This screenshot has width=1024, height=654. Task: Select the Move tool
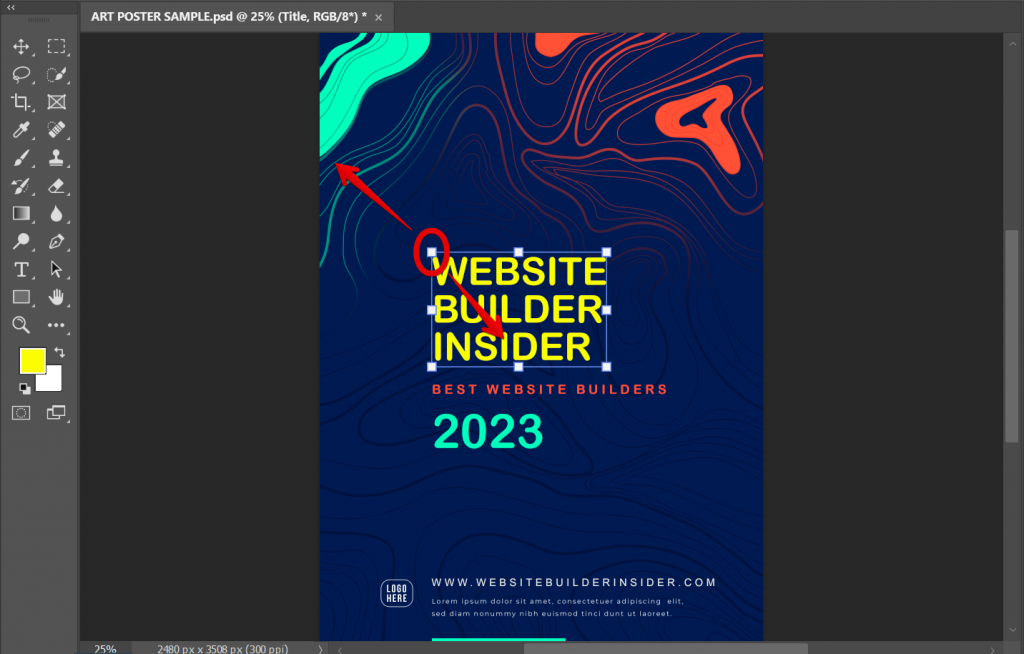pos(21,46)
